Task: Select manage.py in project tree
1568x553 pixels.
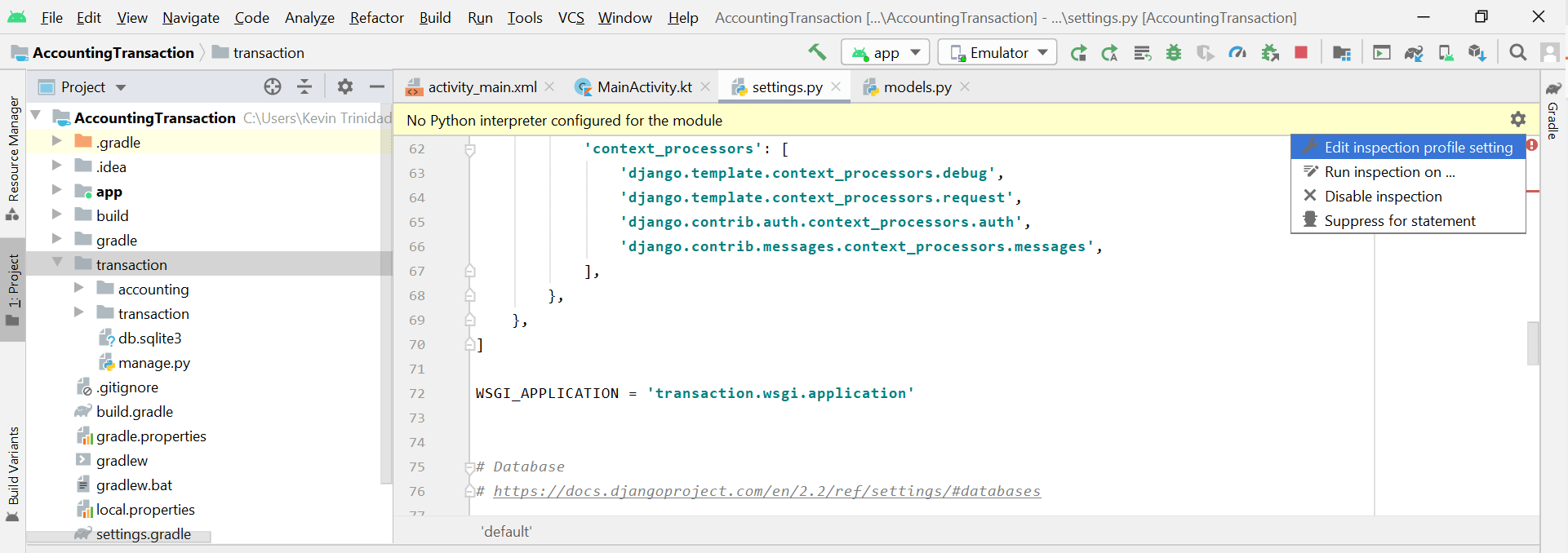Action: (x=153, y=363)
